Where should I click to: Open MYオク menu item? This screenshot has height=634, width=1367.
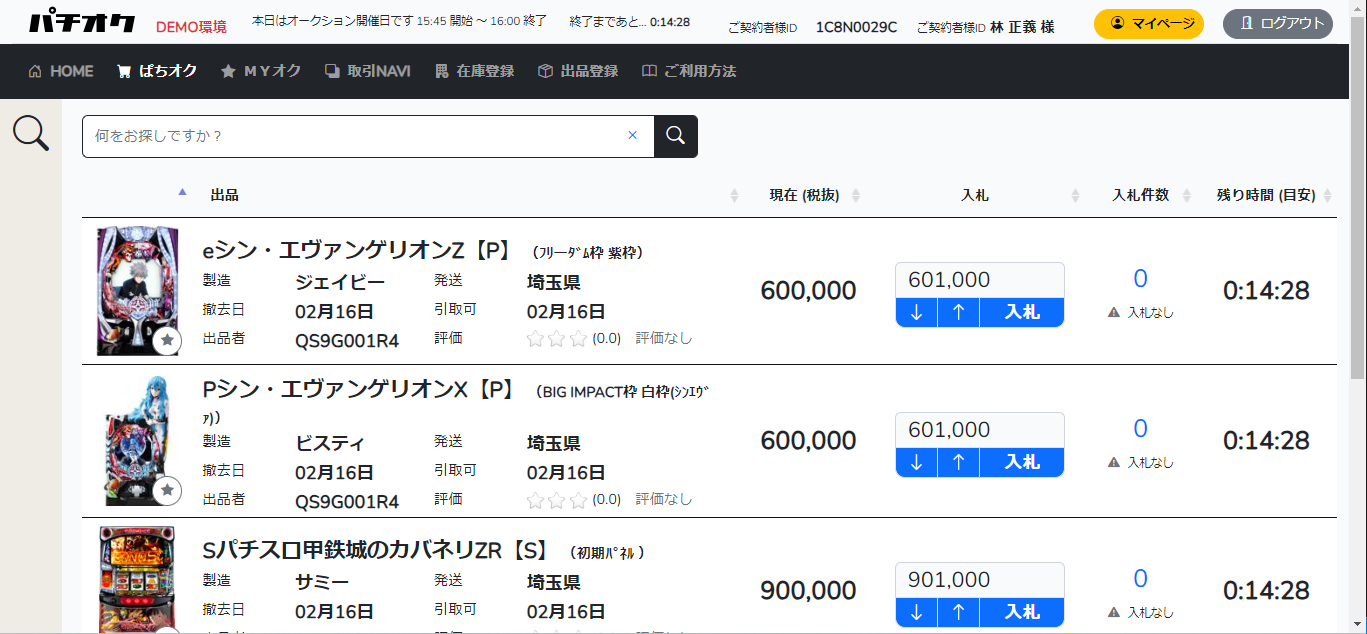[x=261, y=71]
